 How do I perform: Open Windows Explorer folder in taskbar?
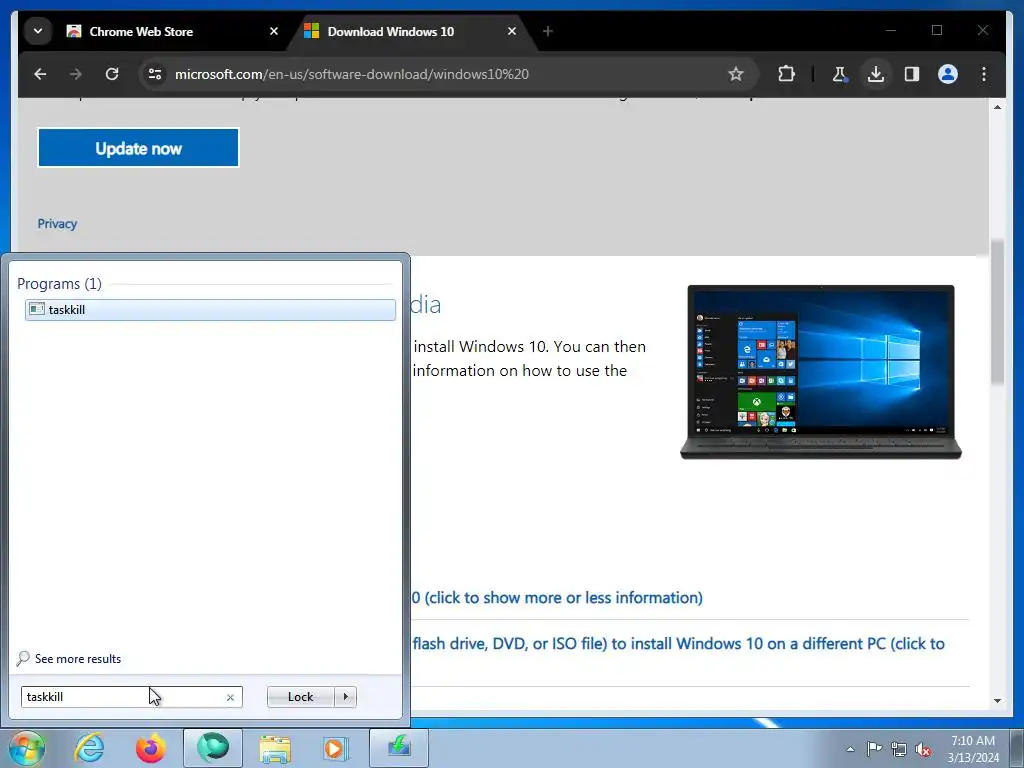(x=275, y=748)
